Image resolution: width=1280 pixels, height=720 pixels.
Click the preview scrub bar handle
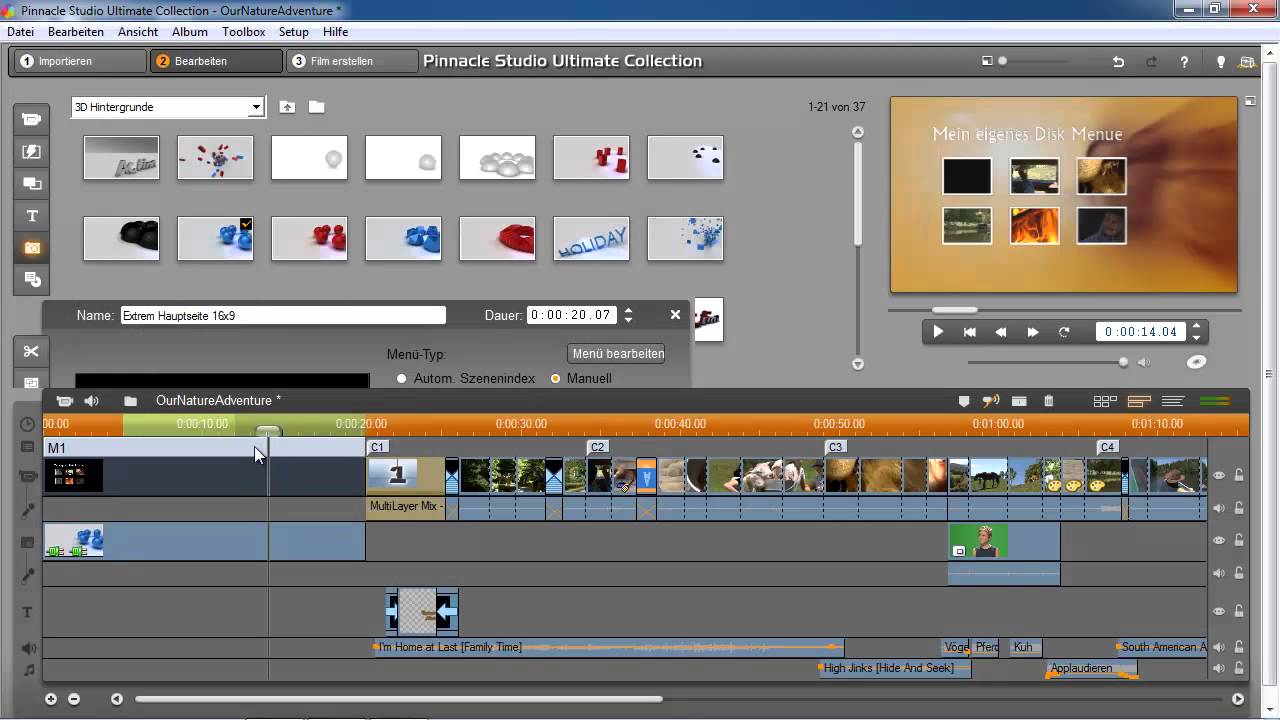(x=955, y=310)
